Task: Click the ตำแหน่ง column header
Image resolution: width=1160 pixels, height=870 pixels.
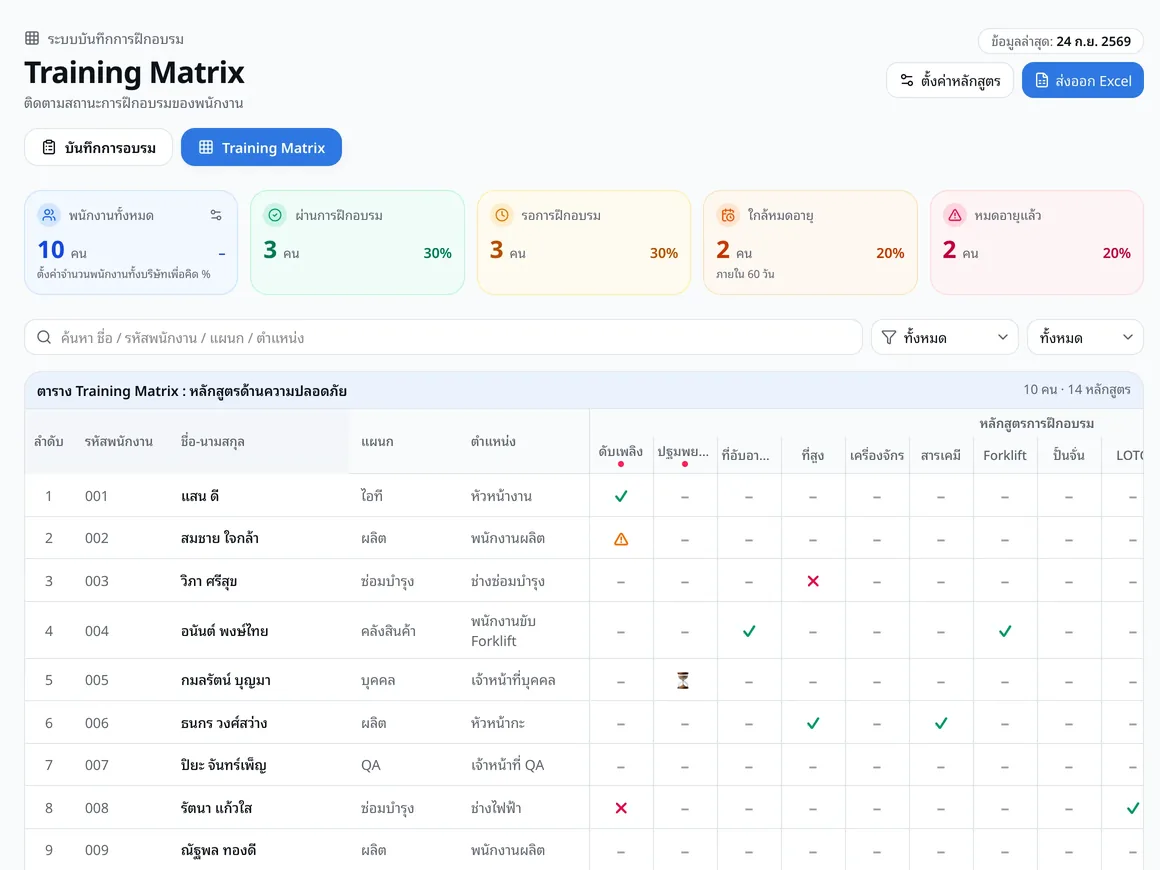Action: click(493, 442)
